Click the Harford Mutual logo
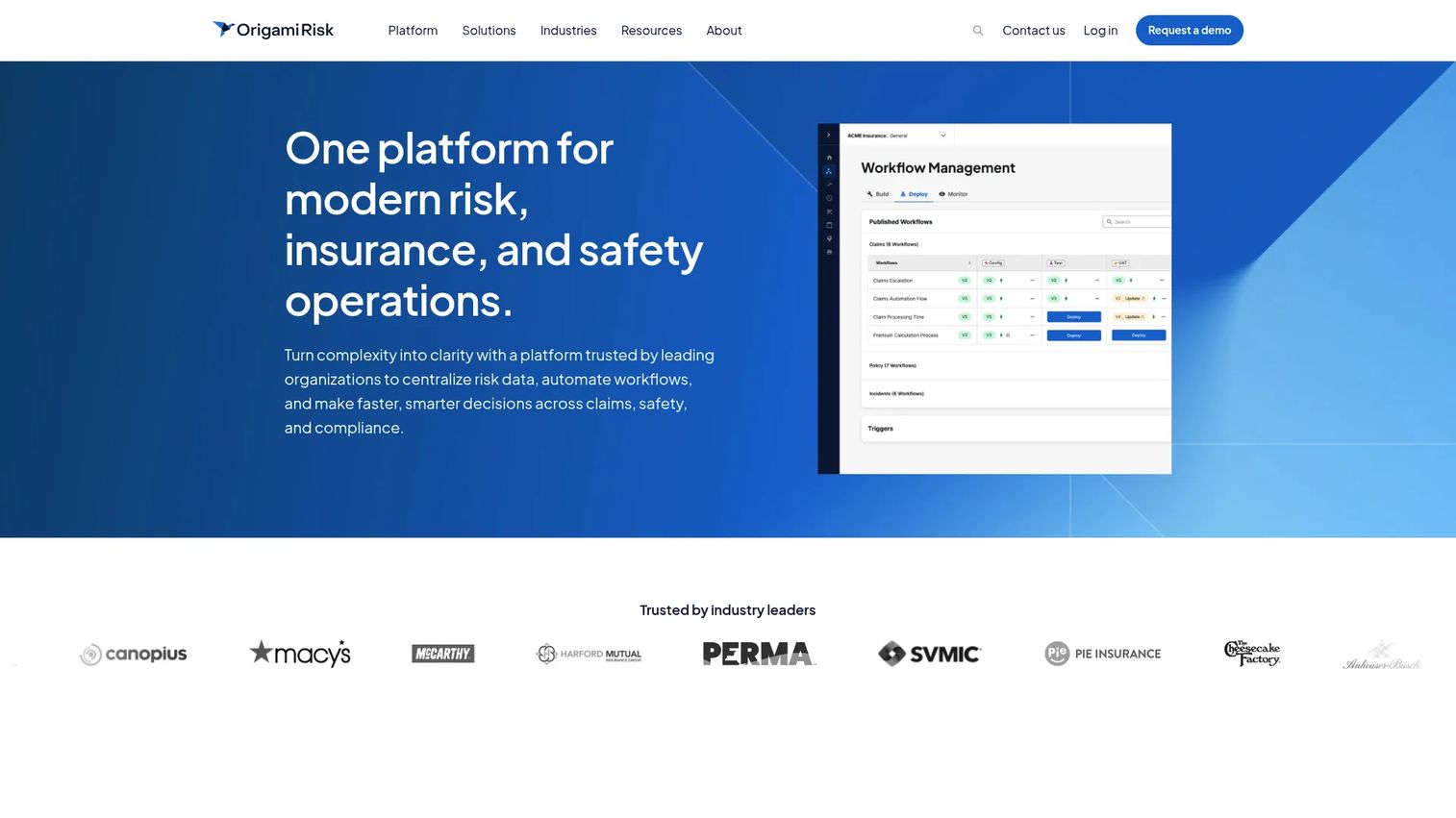The width and height of the screenshot is (1456, 818). pos(589,654)
